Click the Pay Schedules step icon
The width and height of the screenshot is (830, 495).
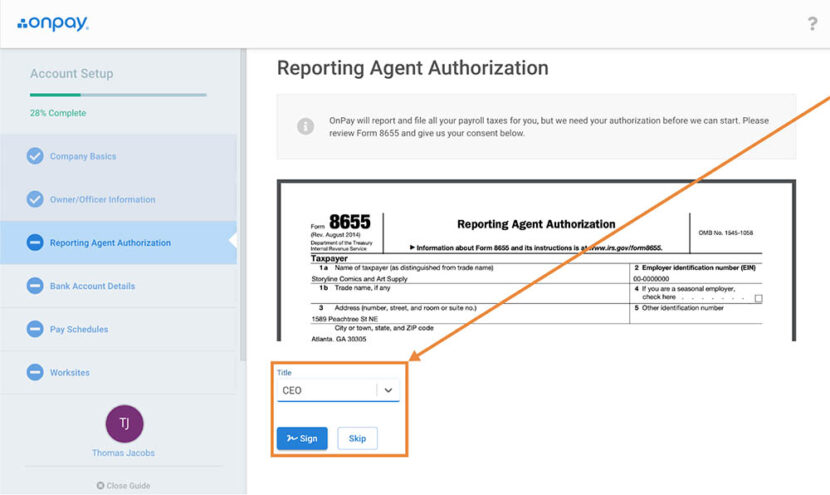click(x=35, y=329)
